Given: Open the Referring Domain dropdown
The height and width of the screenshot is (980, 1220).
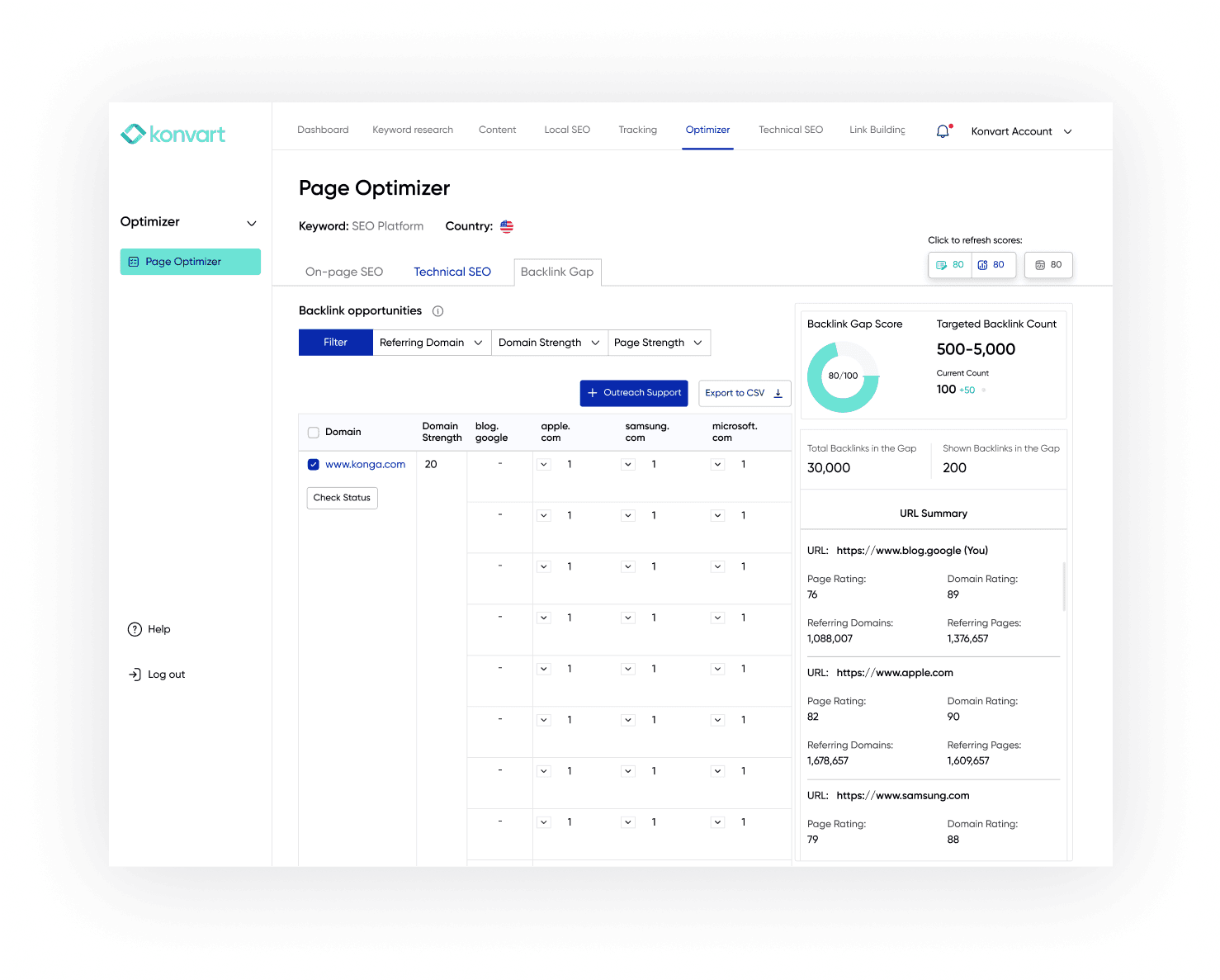Looking at the screenshot, I should point(430,342).
